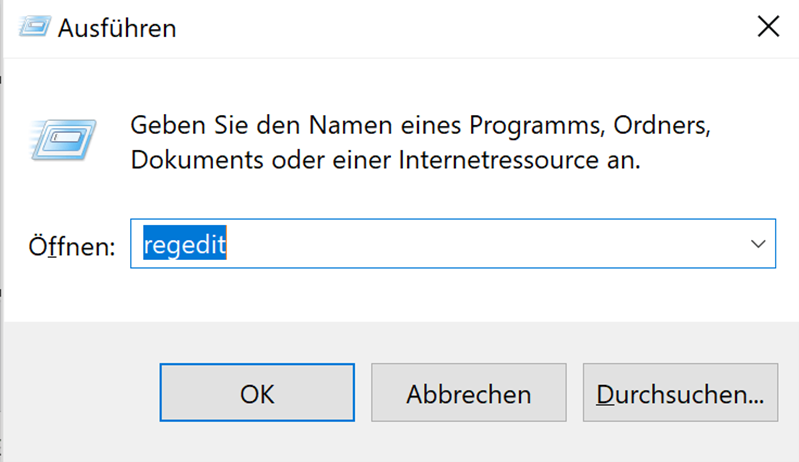Place cursor in empty space after regedit

tap(480, 244)
